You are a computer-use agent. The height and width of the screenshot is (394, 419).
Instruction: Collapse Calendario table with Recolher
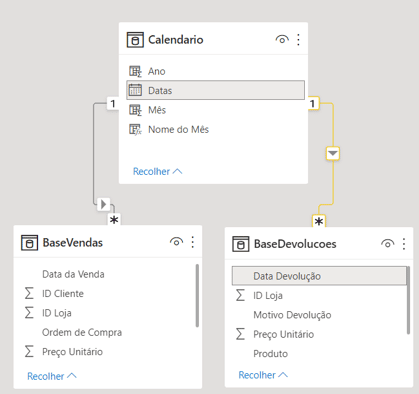point(157,171)
